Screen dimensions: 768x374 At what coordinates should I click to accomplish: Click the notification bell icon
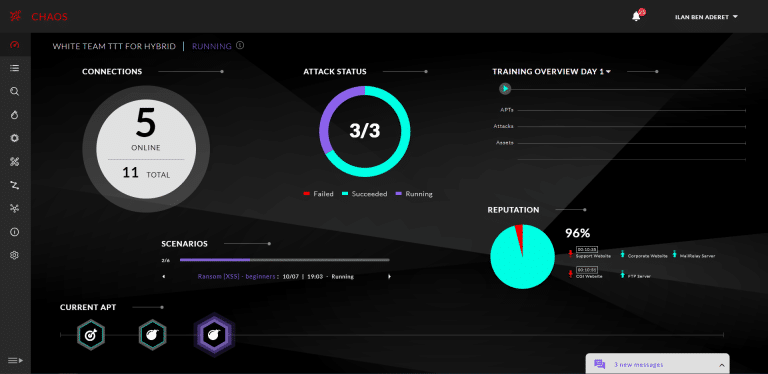[636, 16]
